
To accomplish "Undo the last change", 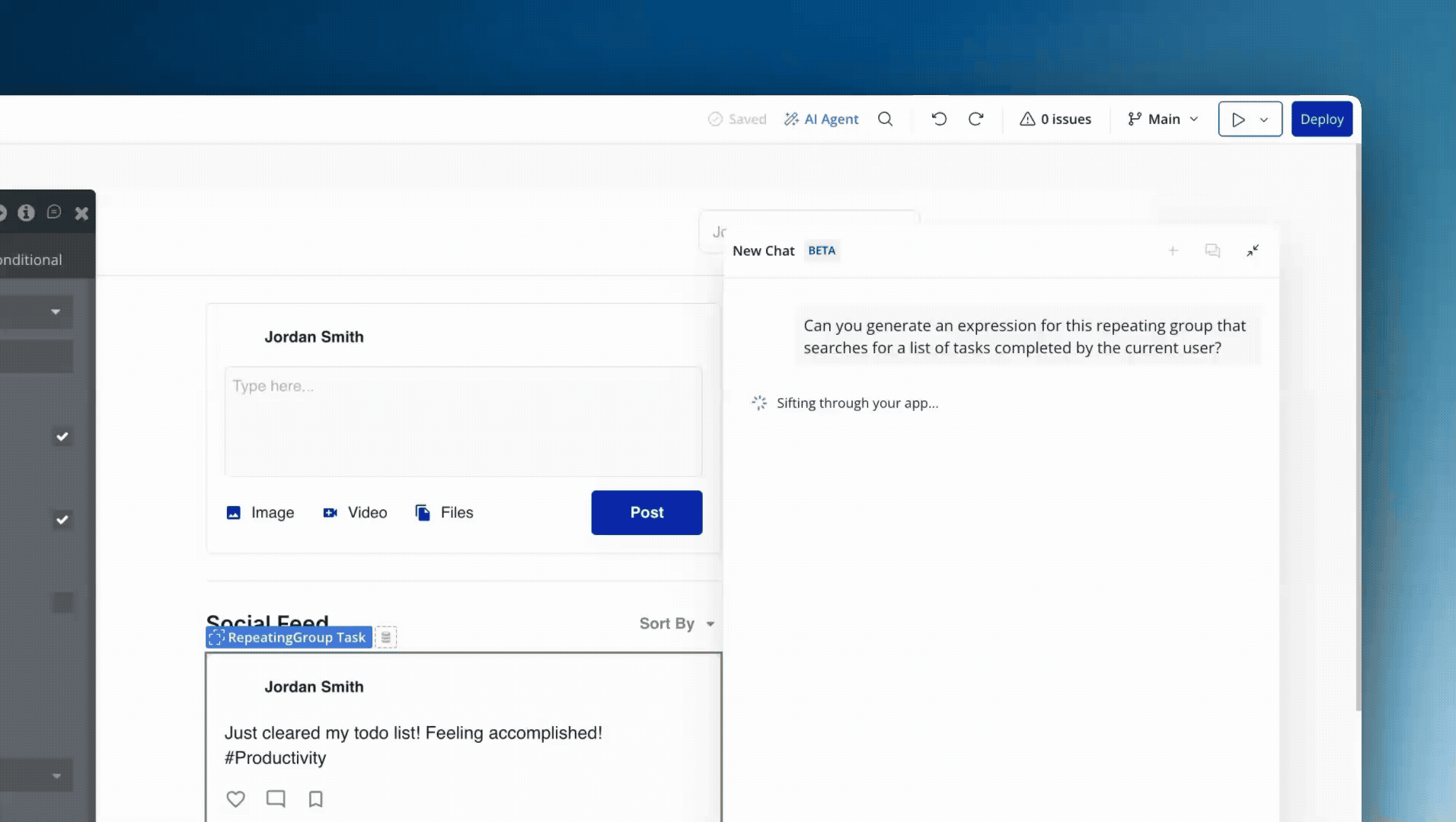I will (939, 119).
